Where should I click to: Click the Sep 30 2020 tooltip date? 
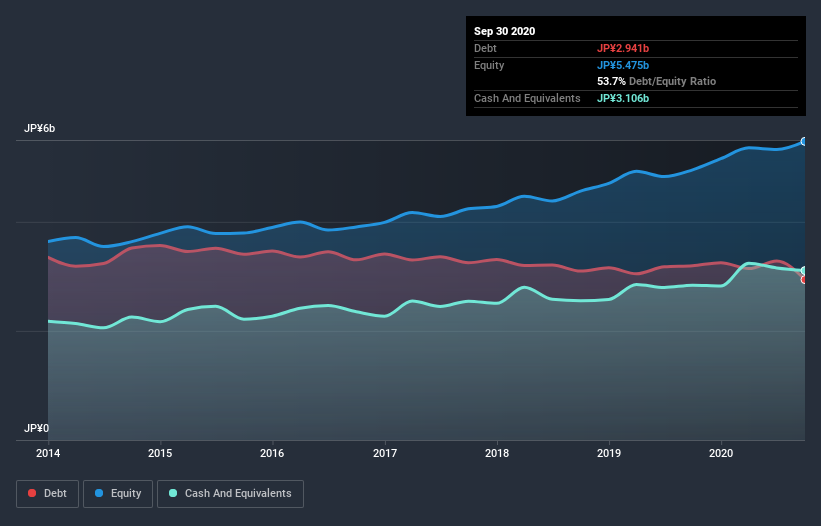[x=505, y=31]
